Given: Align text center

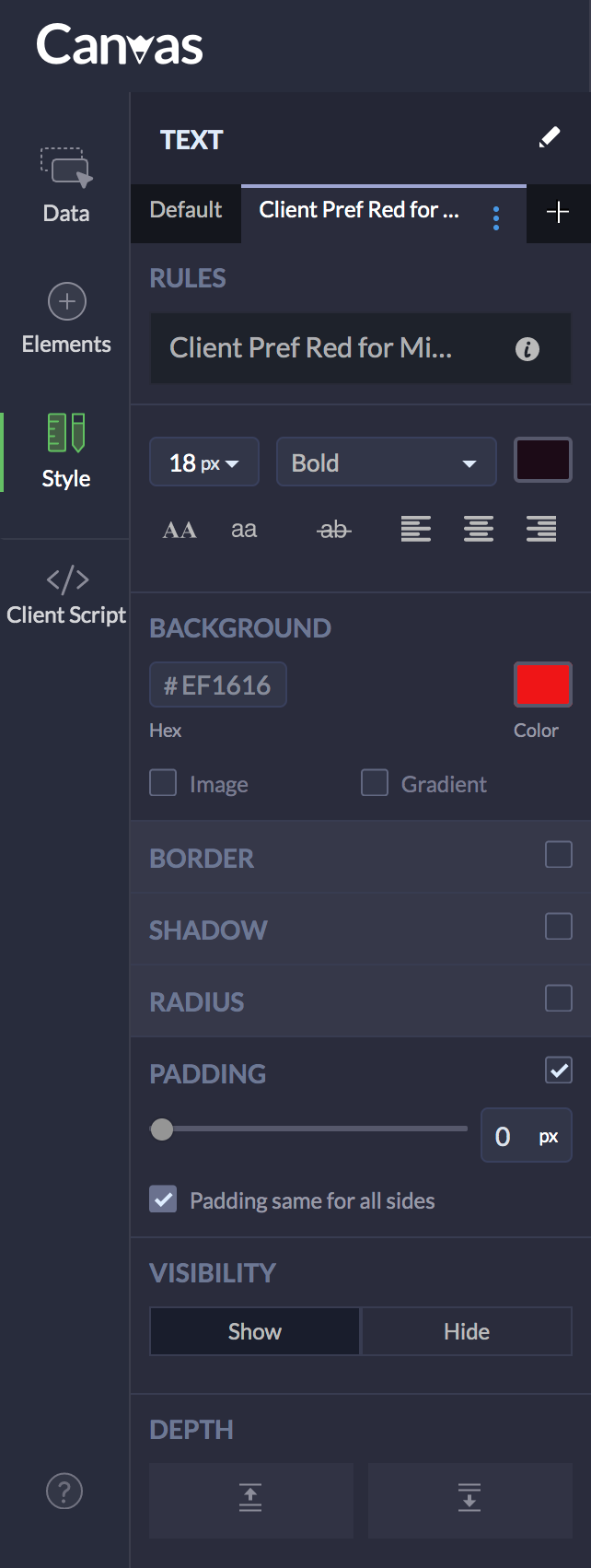Looking at the screenshot, I should (479, 529).
